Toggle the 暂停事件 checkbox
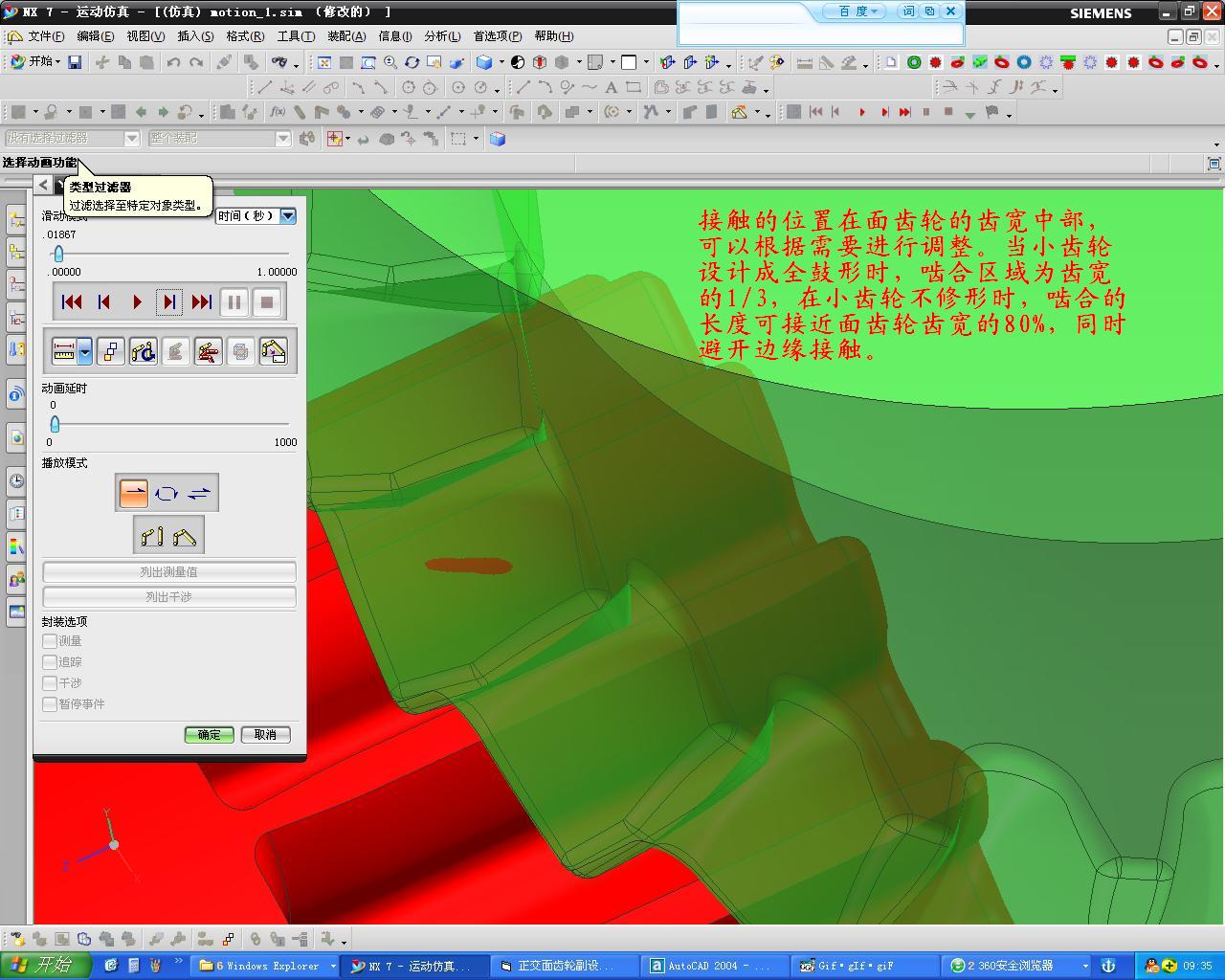The image size is (1225, 980). tap(50, 704)
